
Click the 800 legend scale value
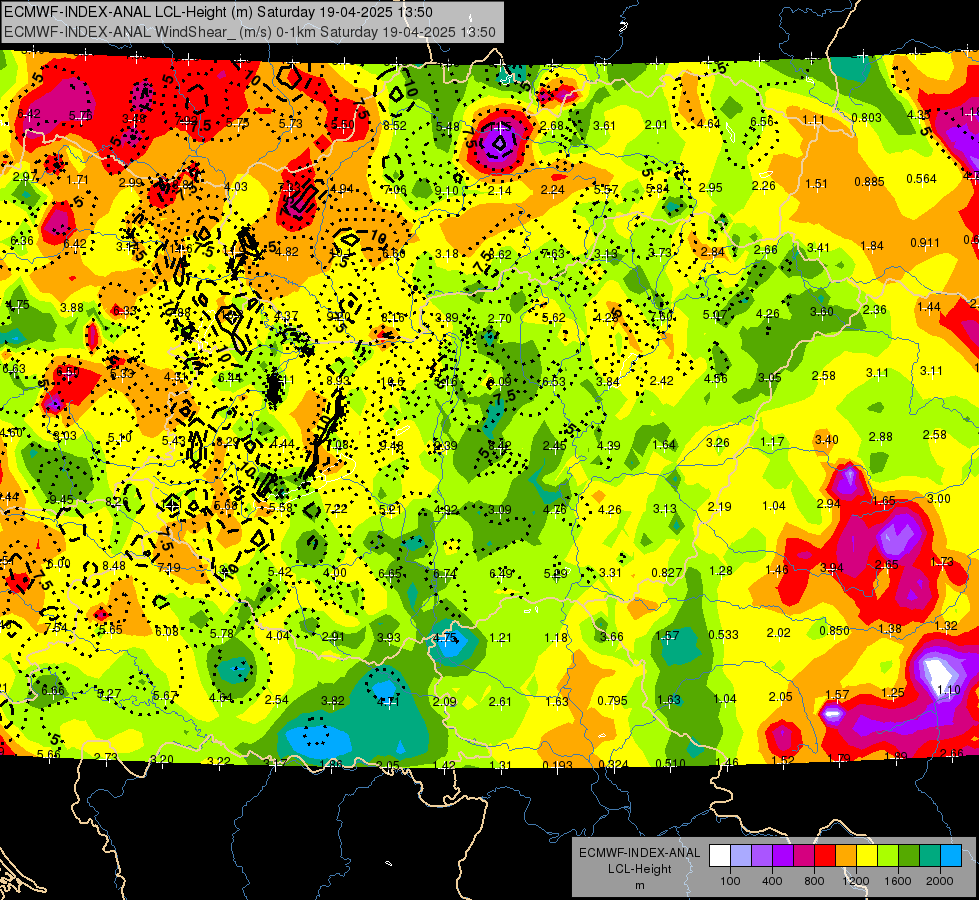tap(814, 881)
